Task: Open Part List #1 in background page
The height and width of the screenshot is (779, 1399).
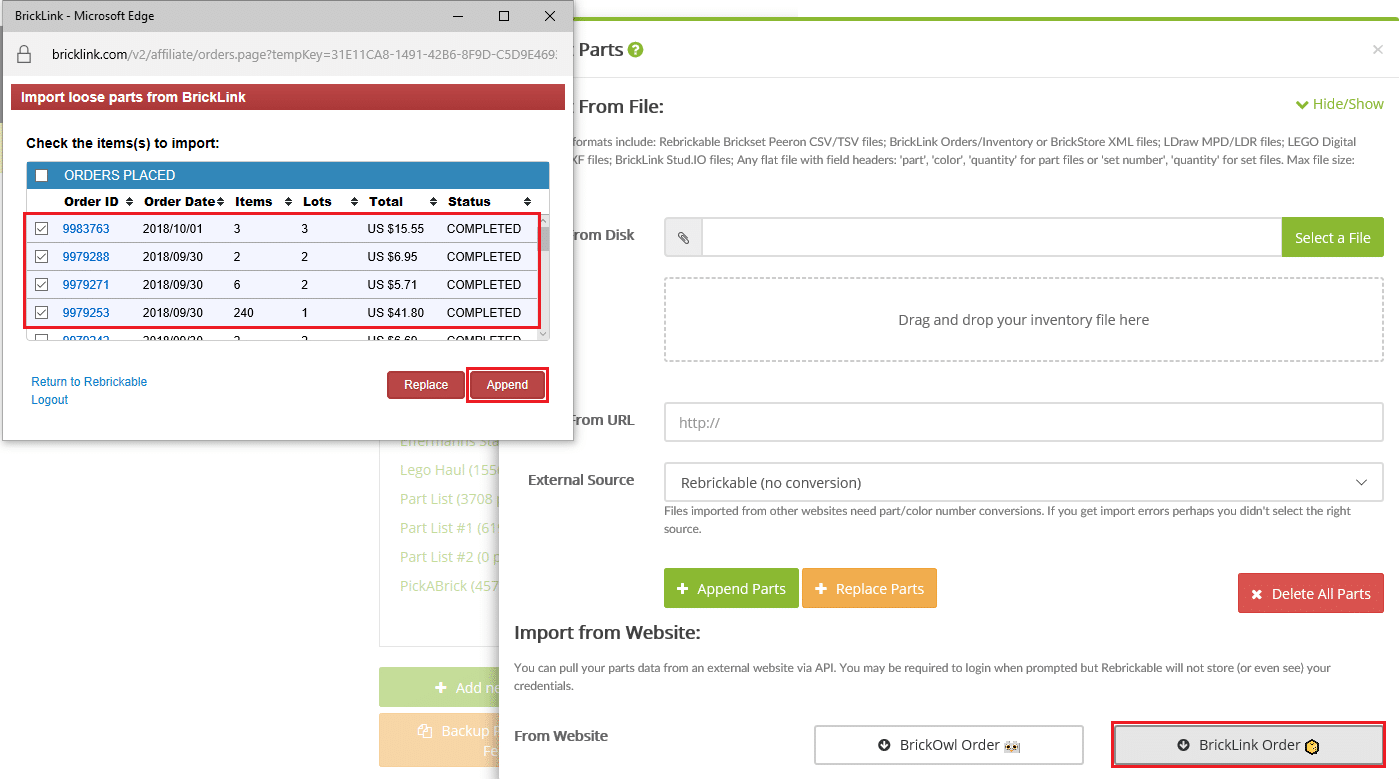Action: click(449, 528)
